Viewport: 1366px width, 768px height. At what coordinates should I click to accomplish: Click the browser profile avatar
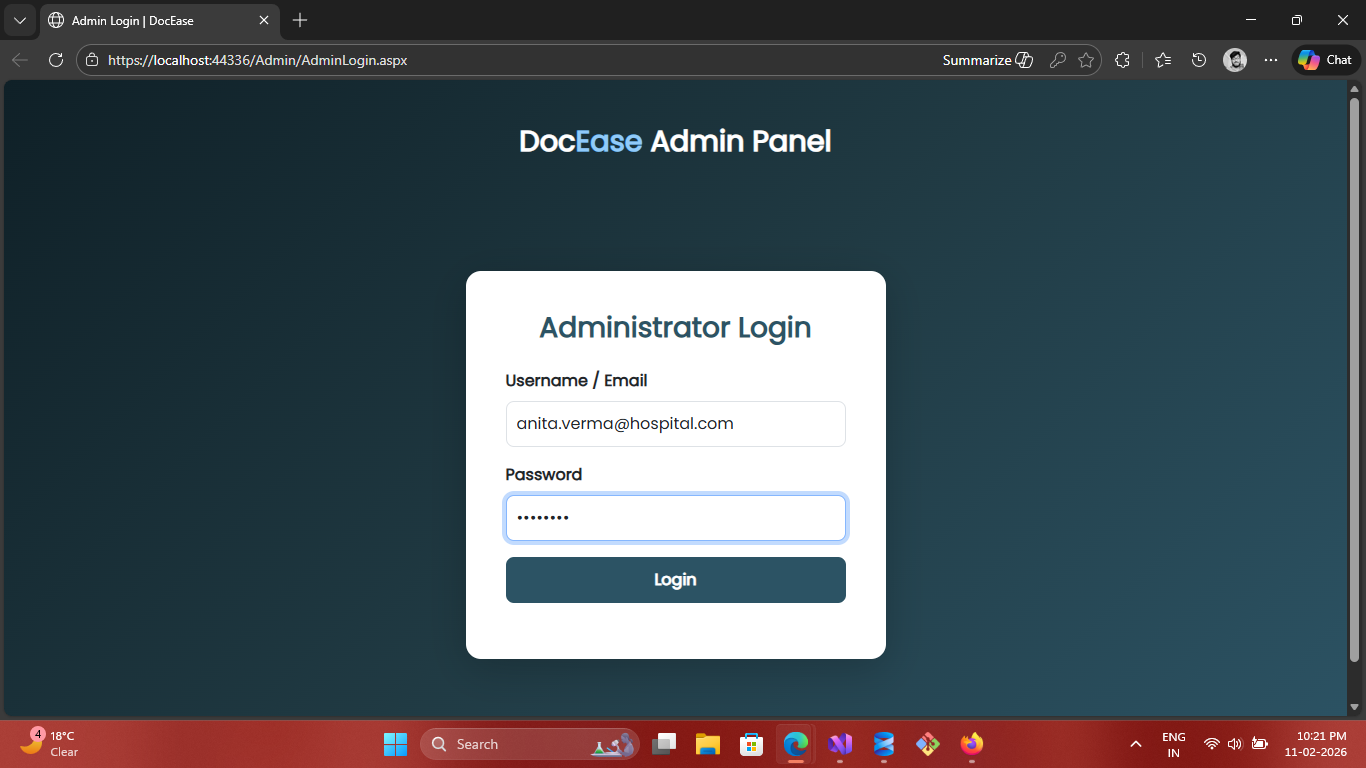pyautogui.click(x=1235, y=60)
